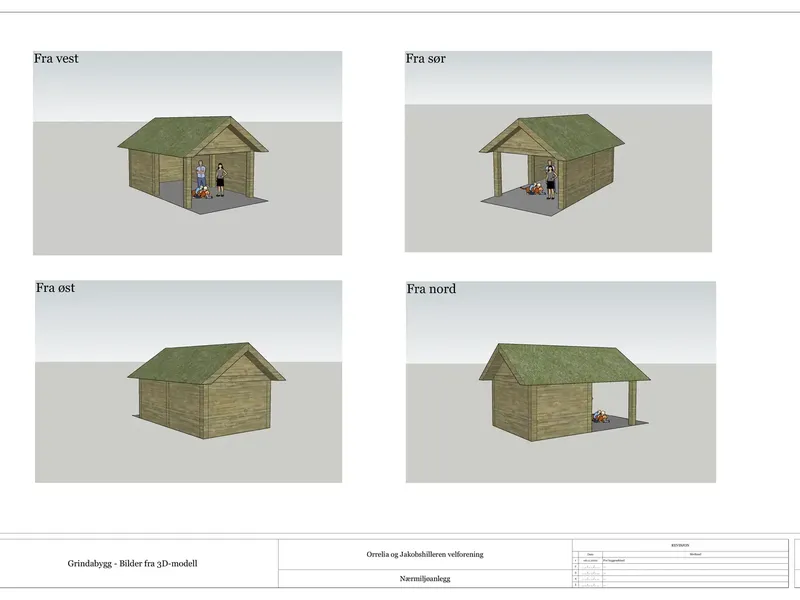Image resolution: width=800 pixels, height=600 pixels.
Task: Open the 'Fra øst' 3D model view
Action: coord(188,381)
